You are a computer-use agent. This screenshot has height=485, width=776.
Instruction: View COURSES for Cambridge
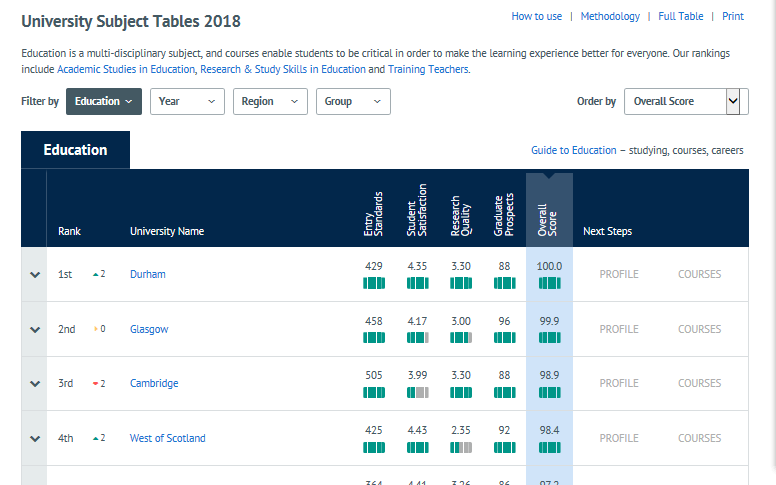pos(699,384)
